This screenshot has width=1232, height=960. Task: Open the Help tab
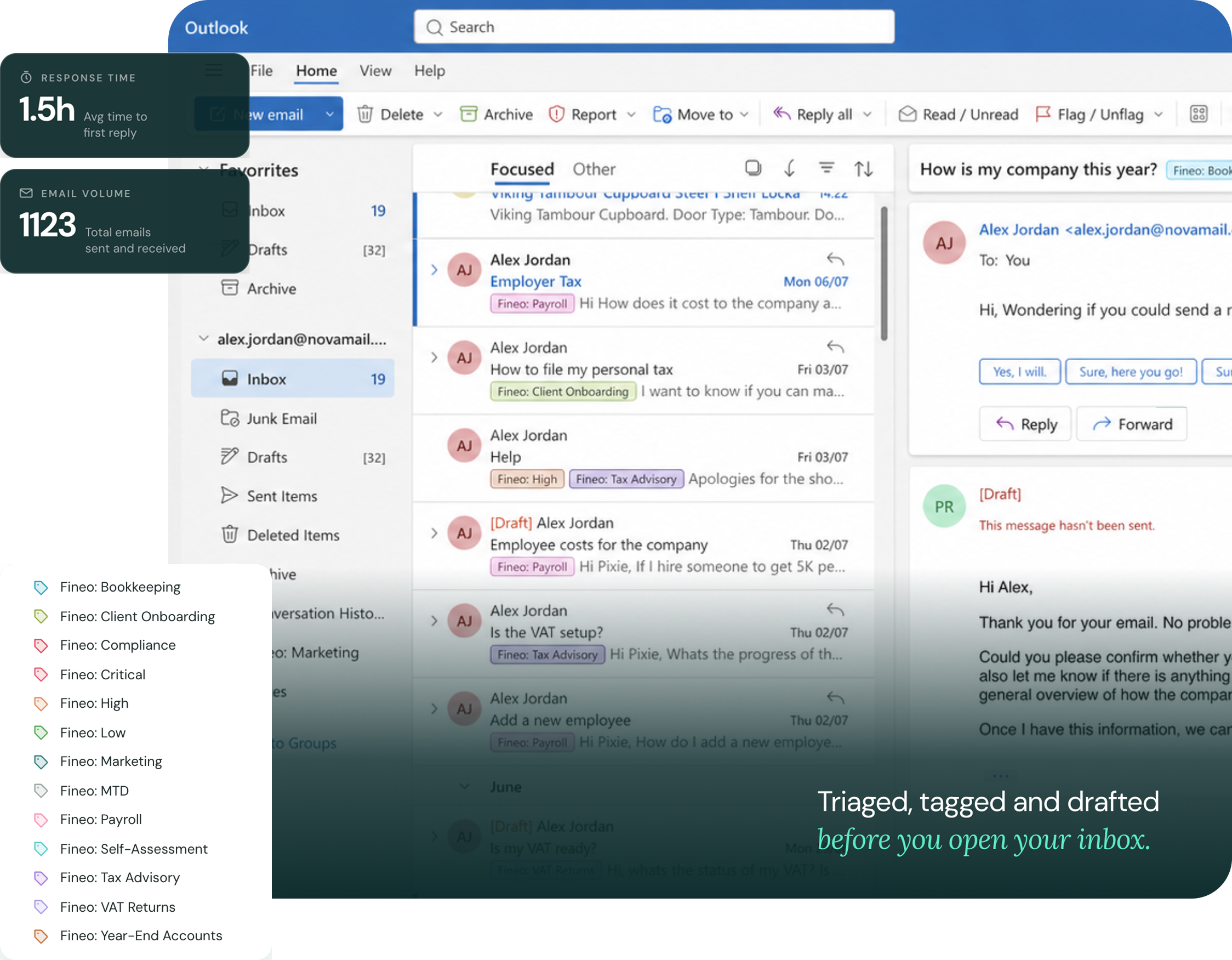coord(429,71)
